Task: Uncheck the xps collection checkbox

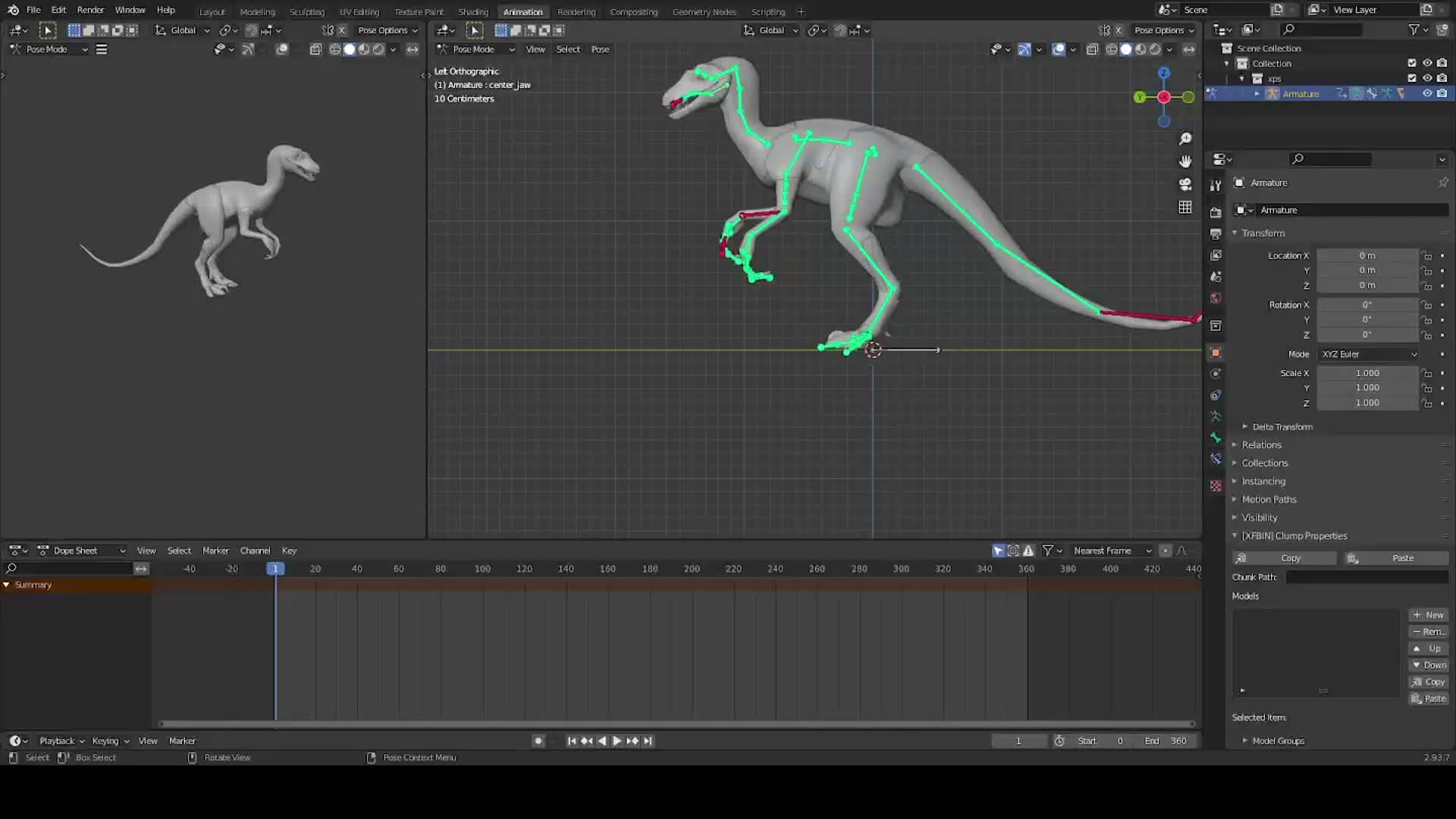Action: 1411,77
